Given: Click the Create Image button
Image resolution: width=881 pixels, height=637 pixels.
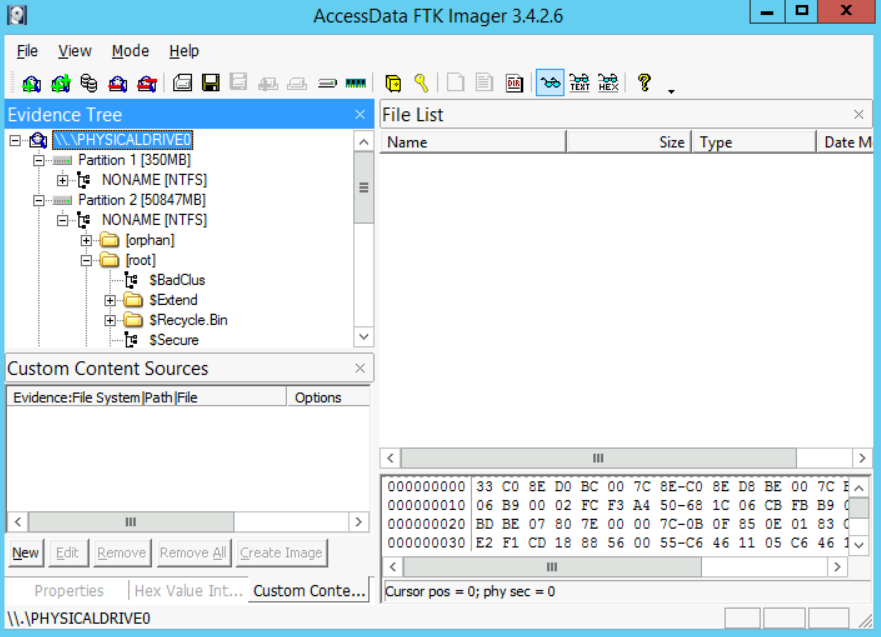Looking at the screenshot, I should [281, 553].
